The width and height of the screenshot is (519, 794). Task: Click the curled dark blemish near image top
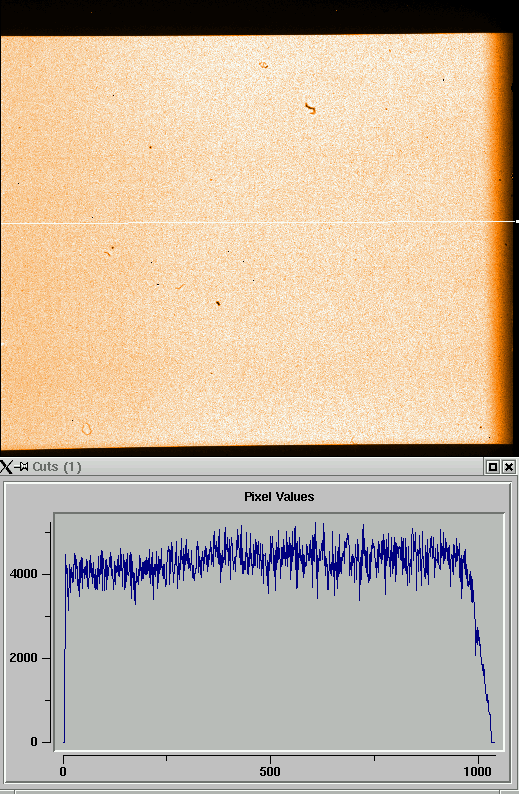pyautogui.click(x=310, y=108)
